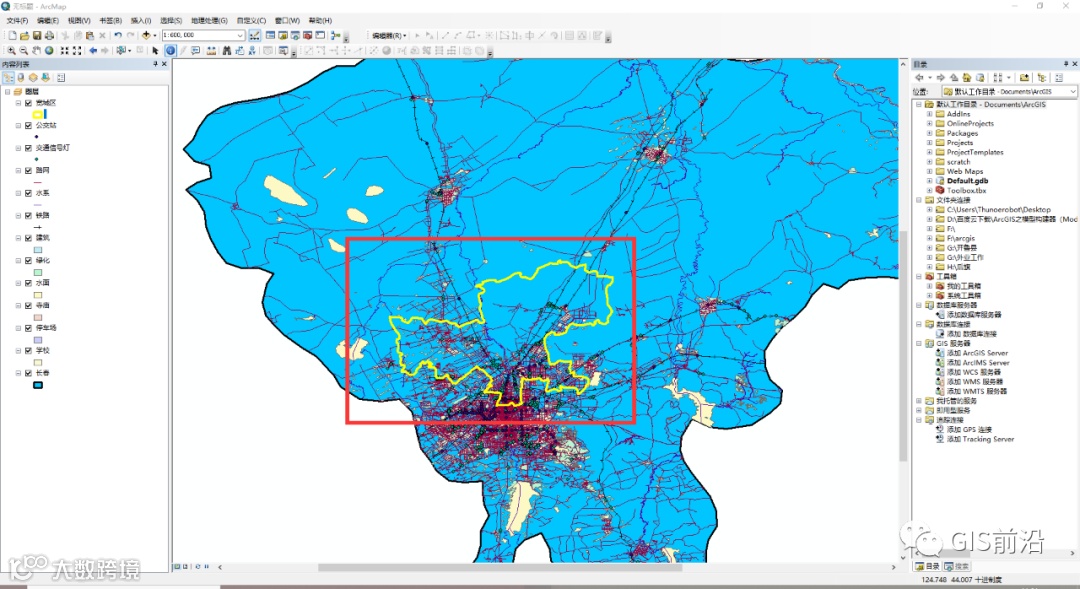This screenshot has width=1080, height=589.
Task: Open the Editor toolbar icon
Action: click(255, 35)
